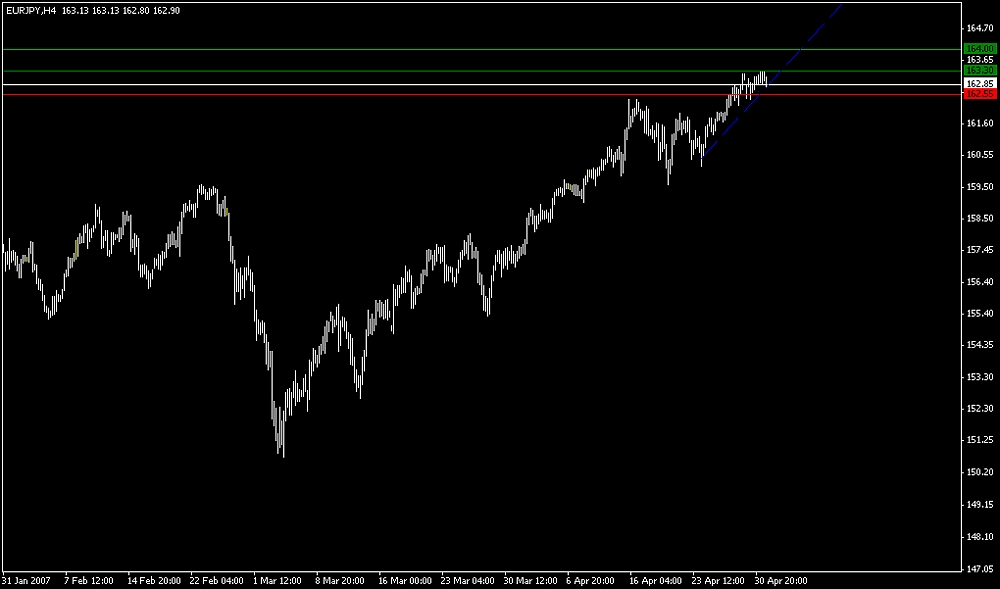Image resolution: width=1000 pixels, height=589 pixels.
Task: Click the 1 Mar 12:00 date label
Action: [x=277, y=581]
